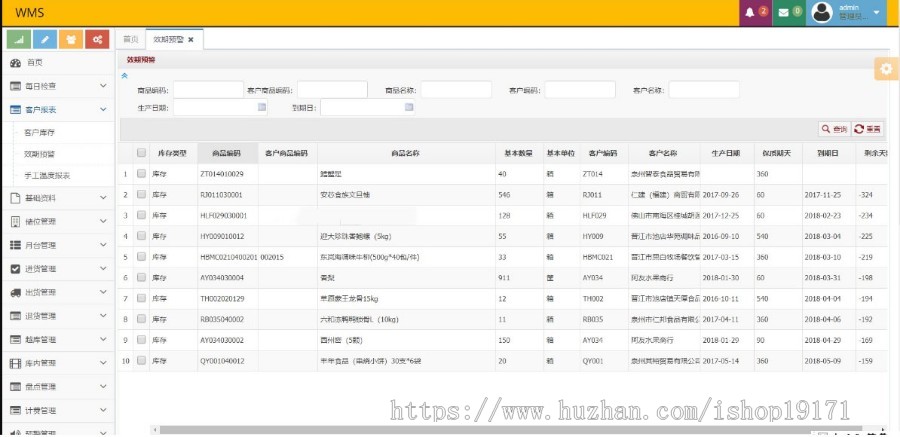Viewport: 900px width, 437px height.
Task: Click the 重置 reset button
Action: pyautogui.click(x=867, y=129)
